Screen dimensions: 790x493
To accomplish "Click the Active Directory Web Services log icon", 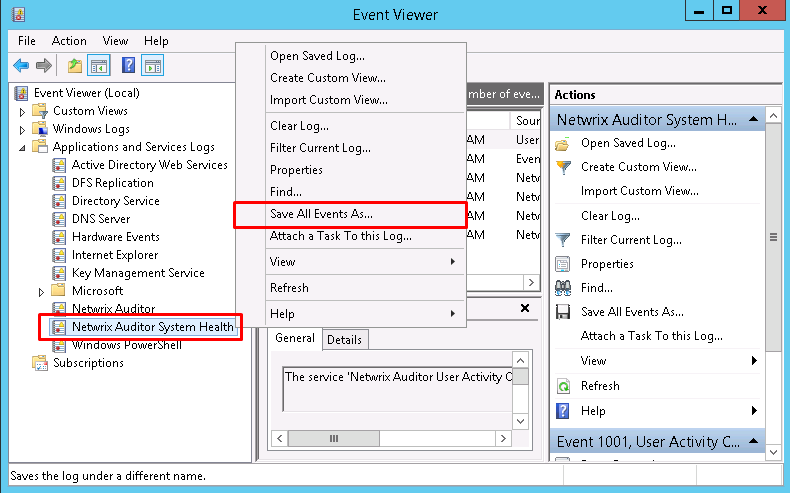I will coord(59,165).
